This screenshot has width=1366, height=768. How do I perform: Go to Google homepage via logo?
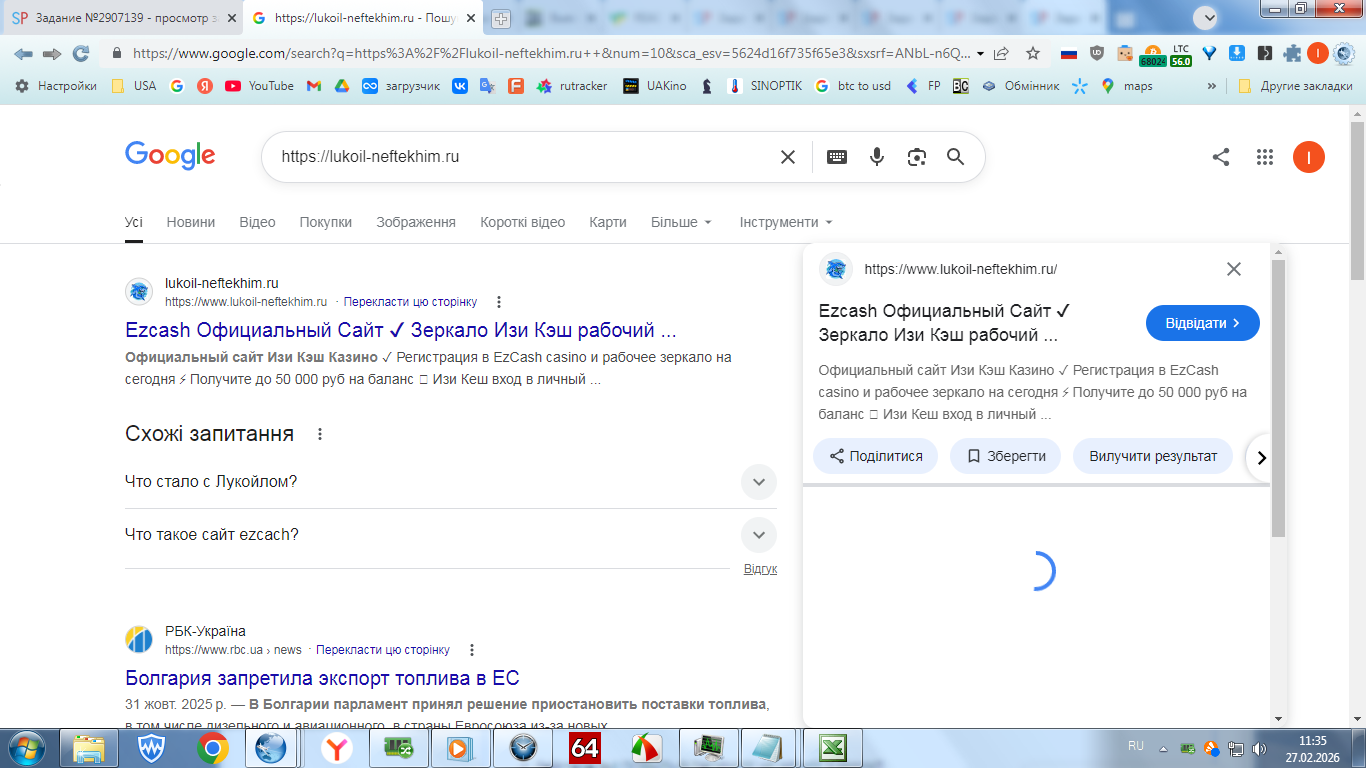click(x=170, y=156)
